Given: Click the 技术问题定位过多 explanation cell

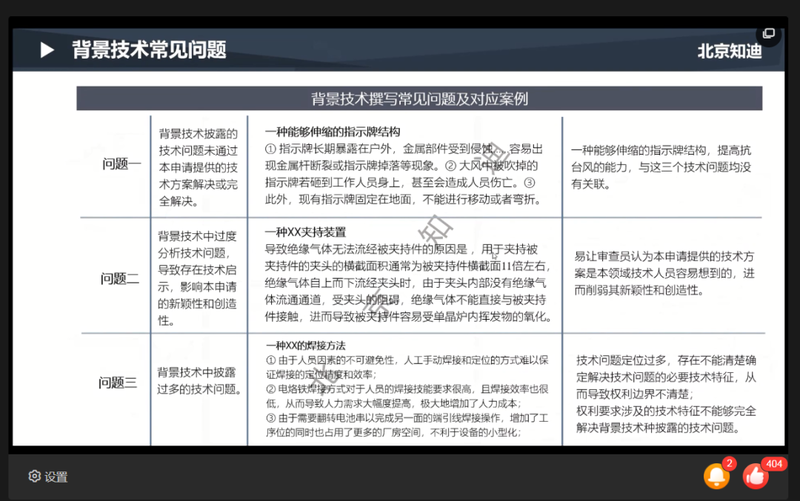Looking at the screenshot, I should point(666,386).
